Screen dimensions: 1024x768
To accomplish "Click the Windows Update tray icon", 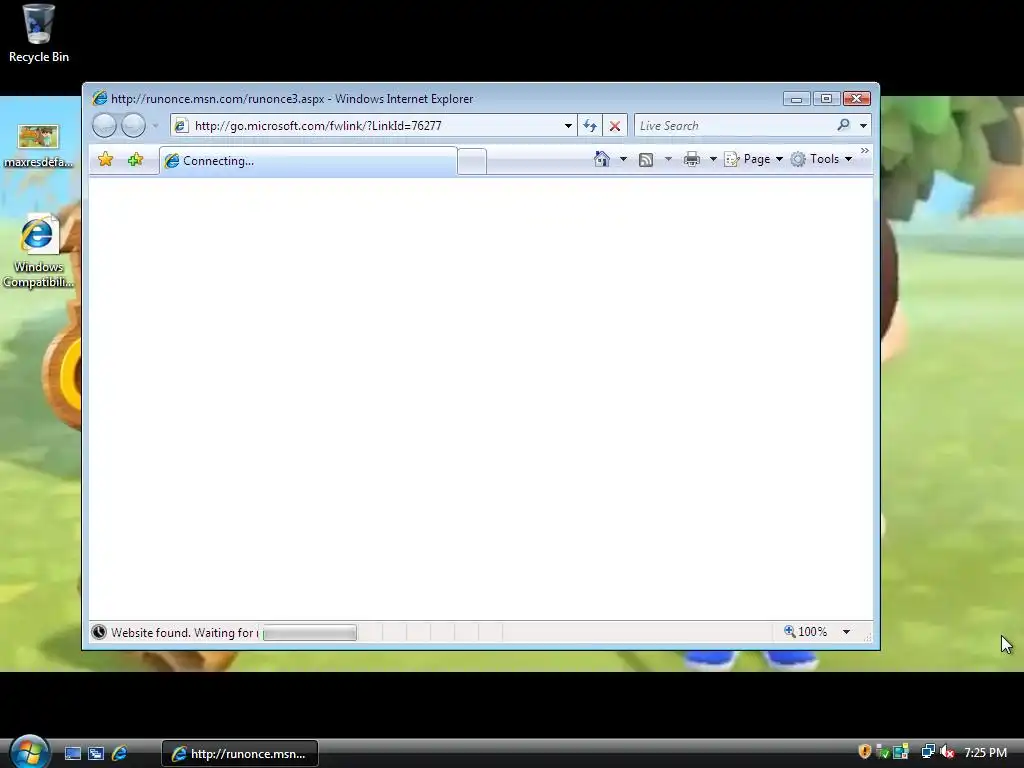I will pyautogui.click(x=901, y=752).
